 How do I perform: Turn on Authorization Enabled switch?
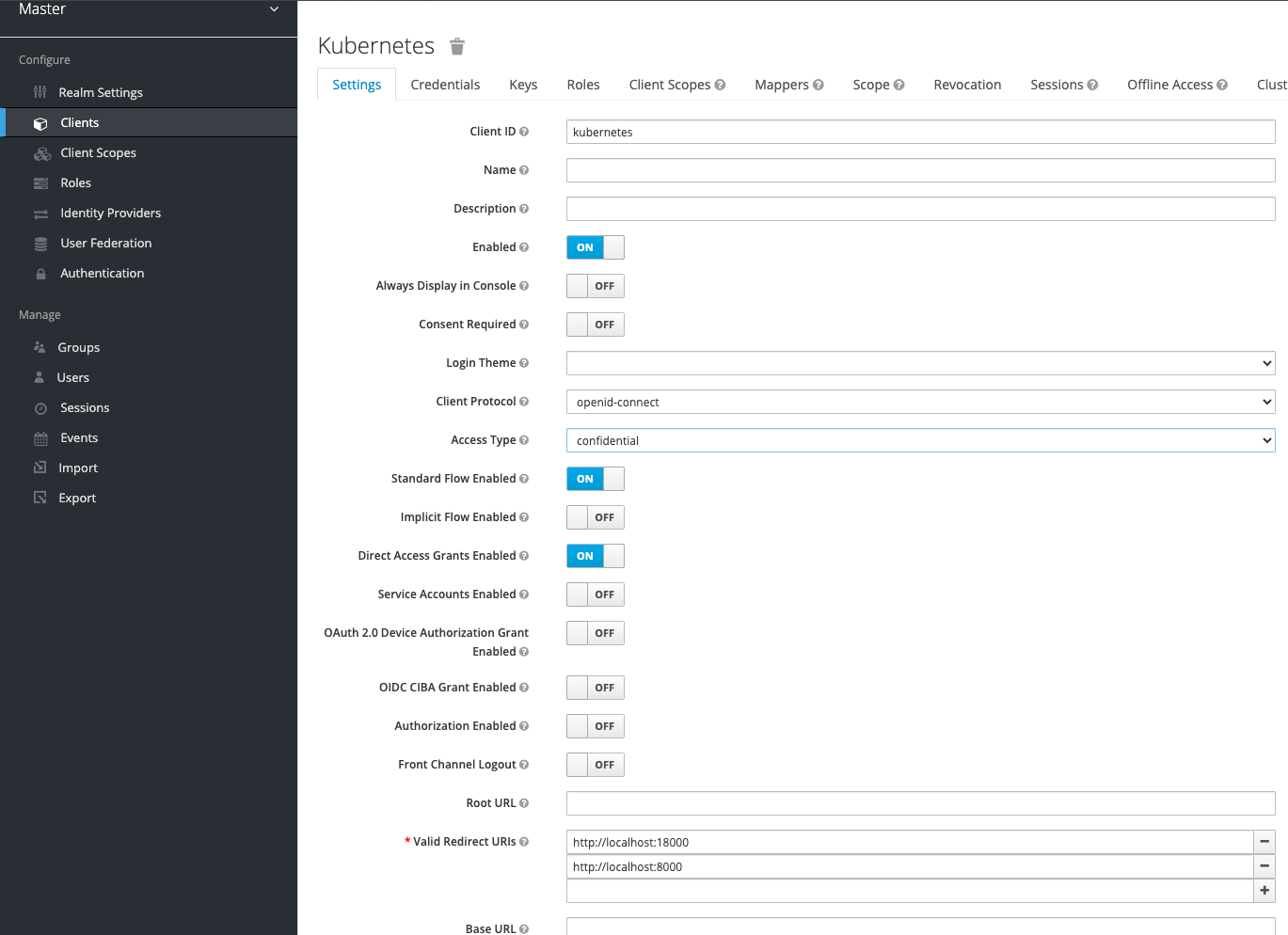click(596, 726)
